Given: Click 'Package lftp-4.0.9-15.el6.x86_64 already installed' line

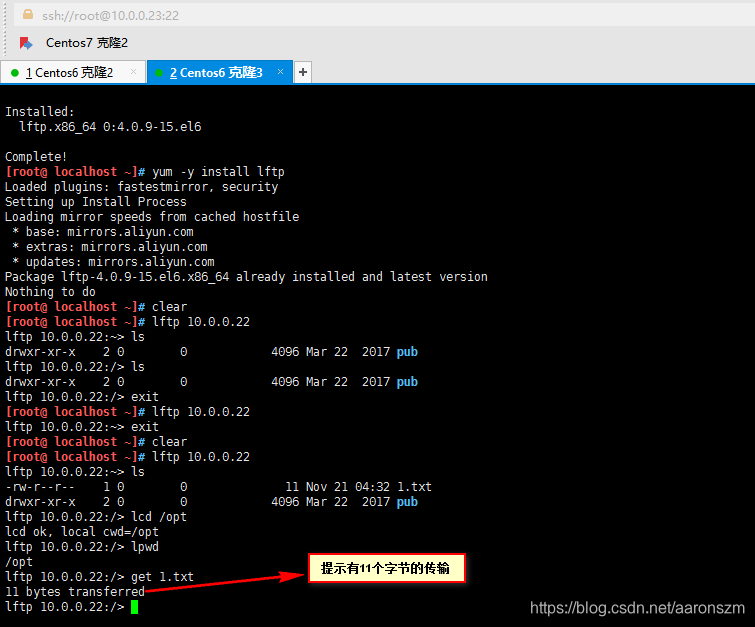Looking at the screenshot, I should [x=246, y=277].
